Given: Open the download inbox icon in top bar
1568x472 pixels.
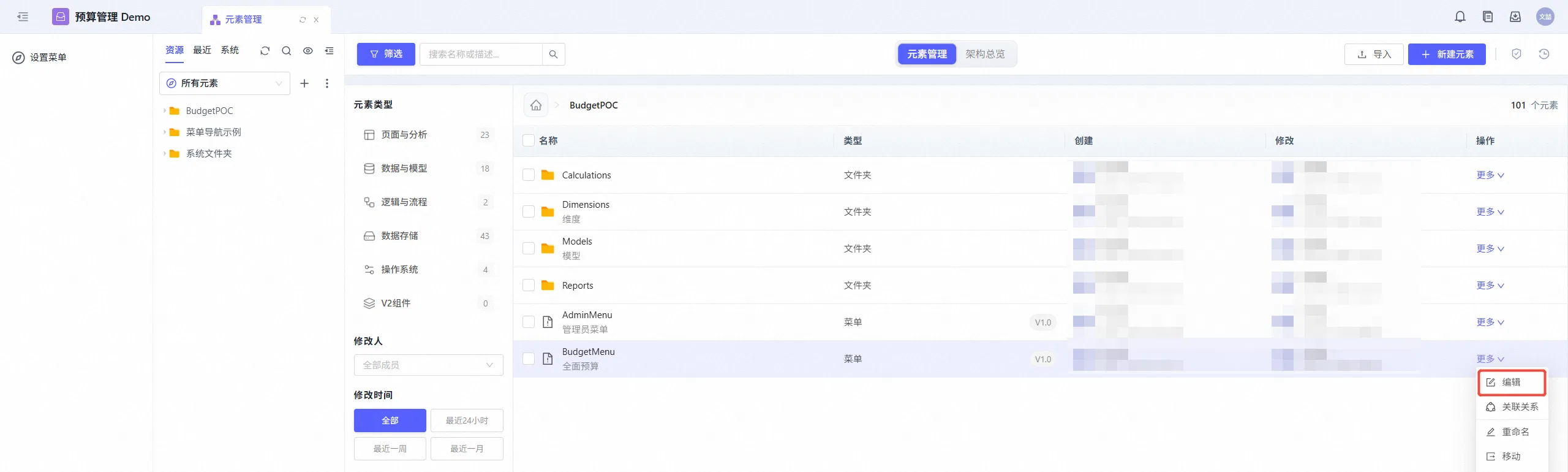Looking at the screenshot, I should [1515, 17].
